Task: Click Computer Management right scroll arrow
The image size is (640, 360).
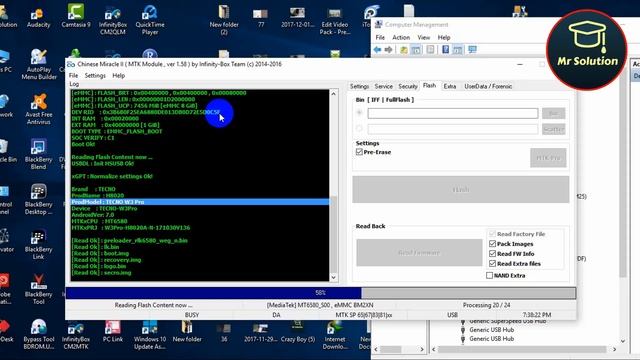Action: (614, 349)
